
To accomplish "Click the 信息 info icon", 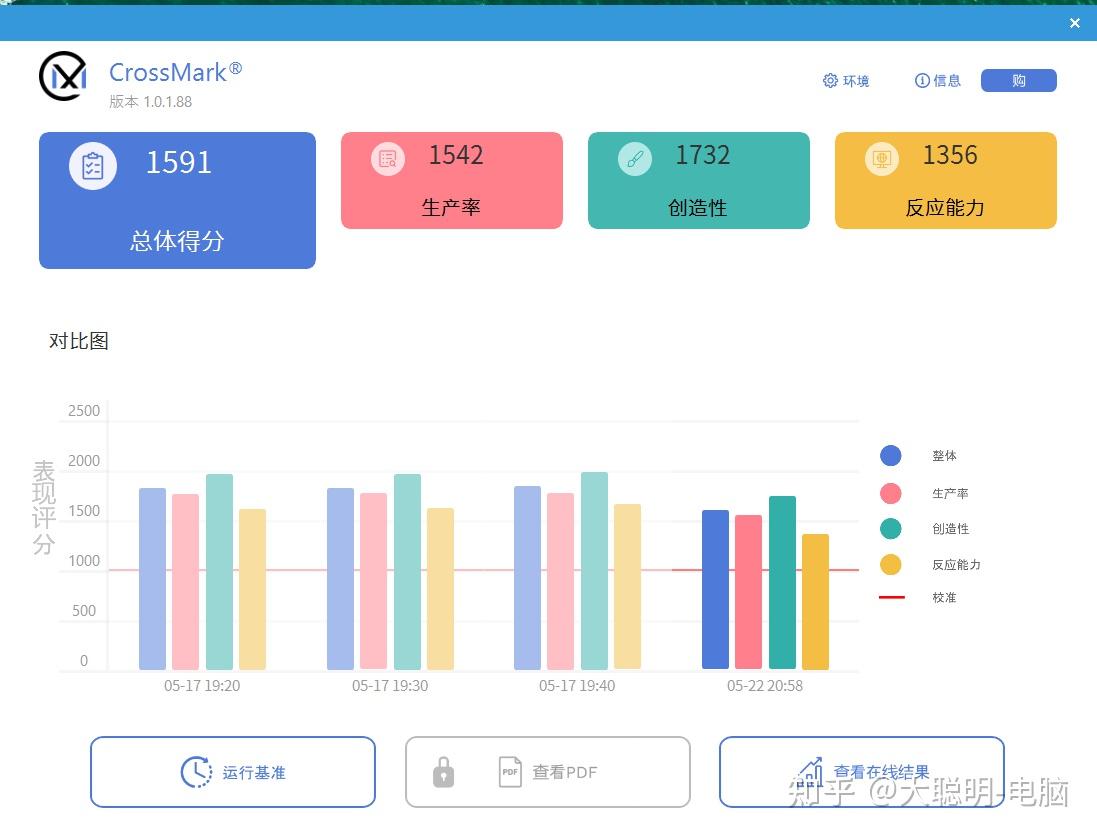I will pyautogui.click(x=921, y=80).
